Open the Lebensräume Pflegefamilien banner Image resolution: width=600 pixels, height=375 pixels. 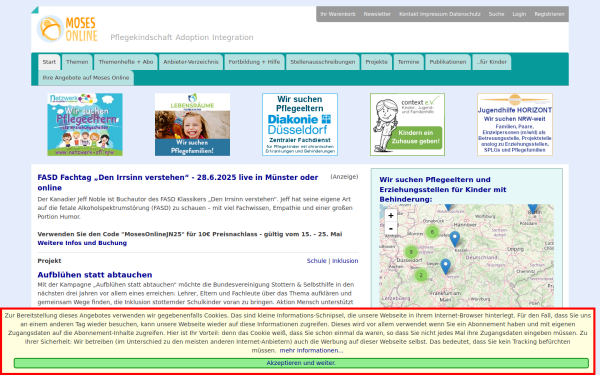pyautogui.click(x=192, y=124)
